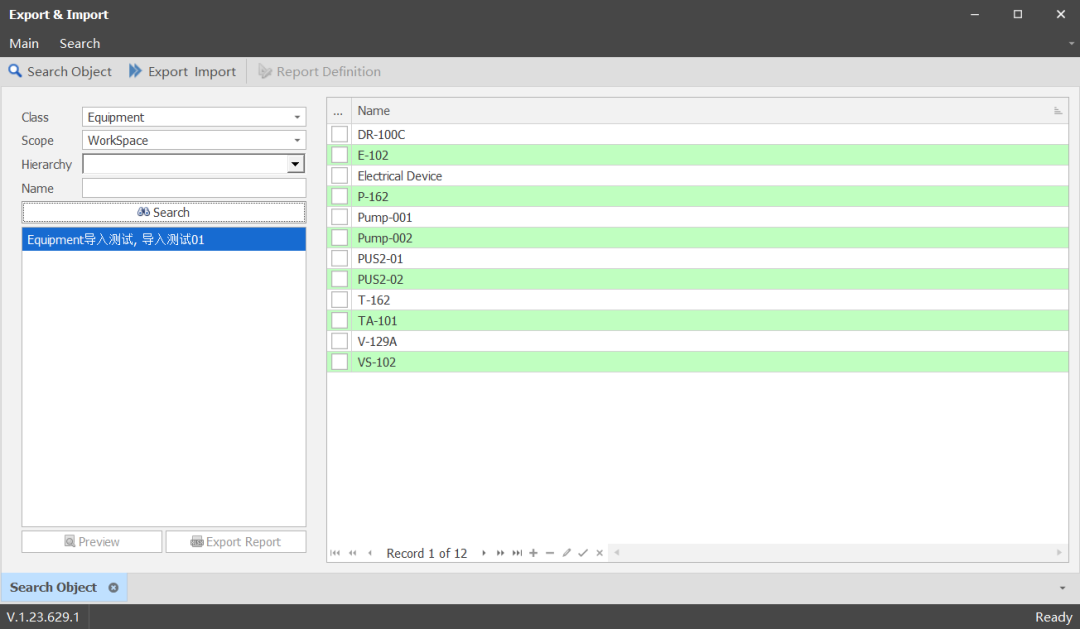1080x629 pixels.
Task: Click the Search button with binoculars
Action: click(x=164, y=212)
